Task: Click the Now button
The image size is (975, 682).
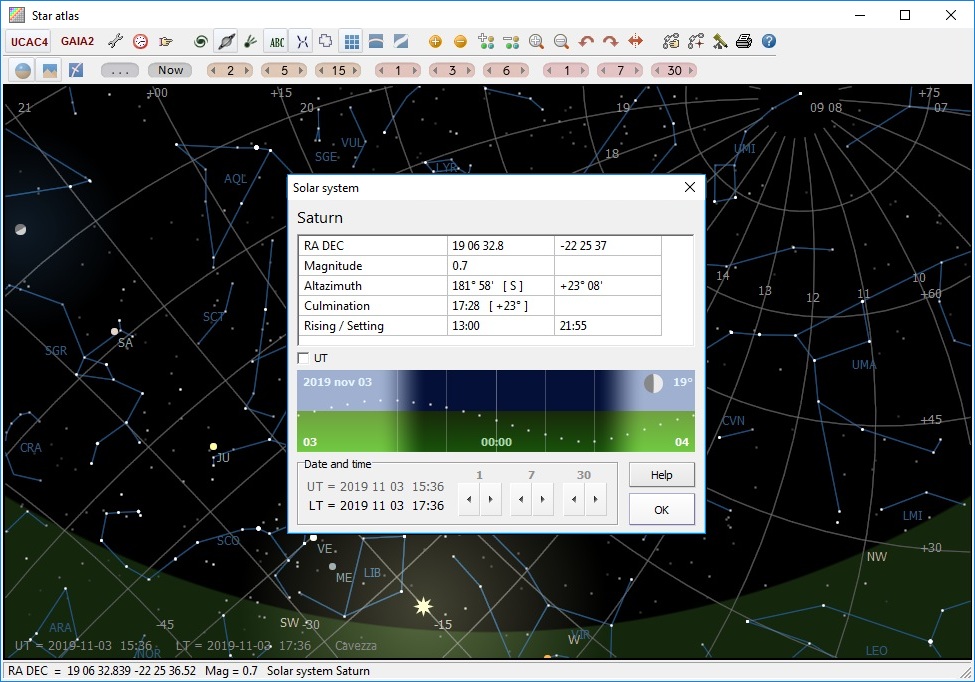Action: pos(170,70)
